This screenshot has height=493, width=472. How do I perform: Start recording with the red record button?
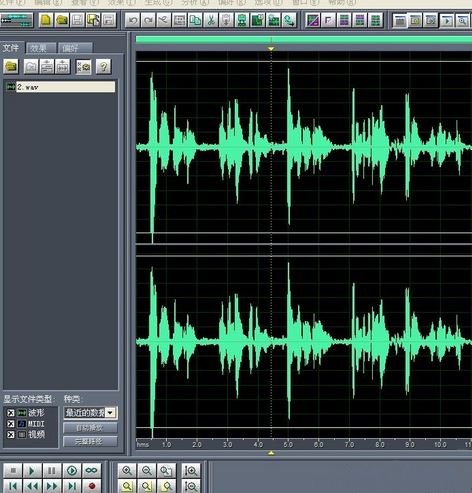[x=91, y=486]
